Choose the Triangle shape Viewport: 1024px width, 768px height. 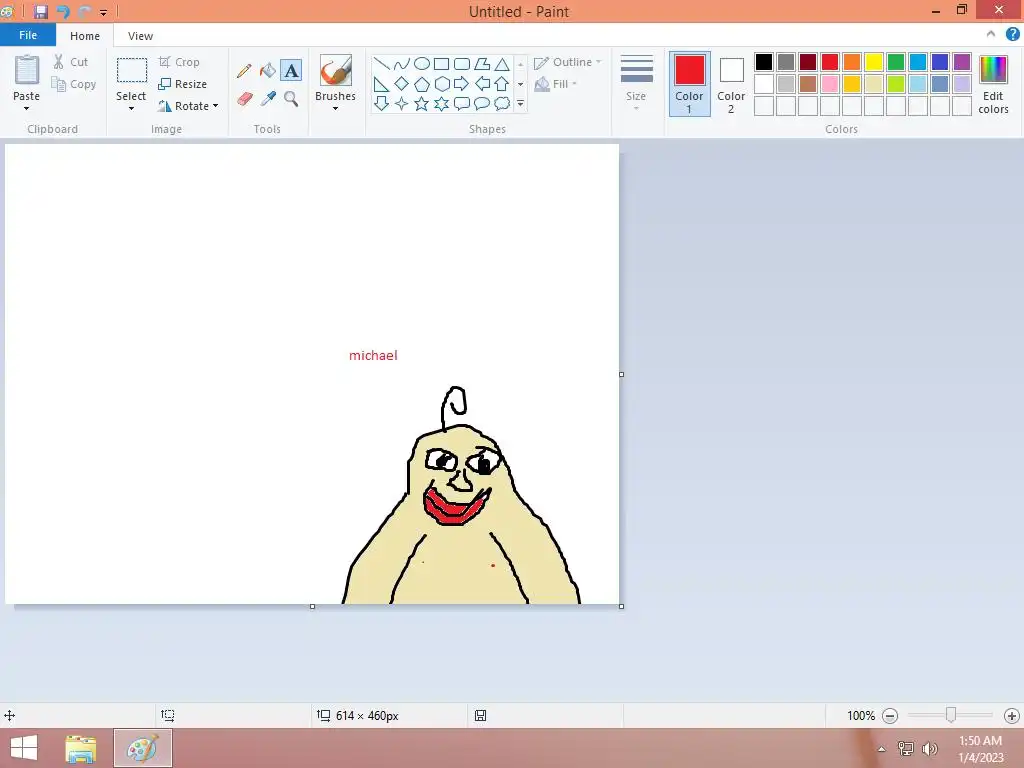tap(502, 63)
